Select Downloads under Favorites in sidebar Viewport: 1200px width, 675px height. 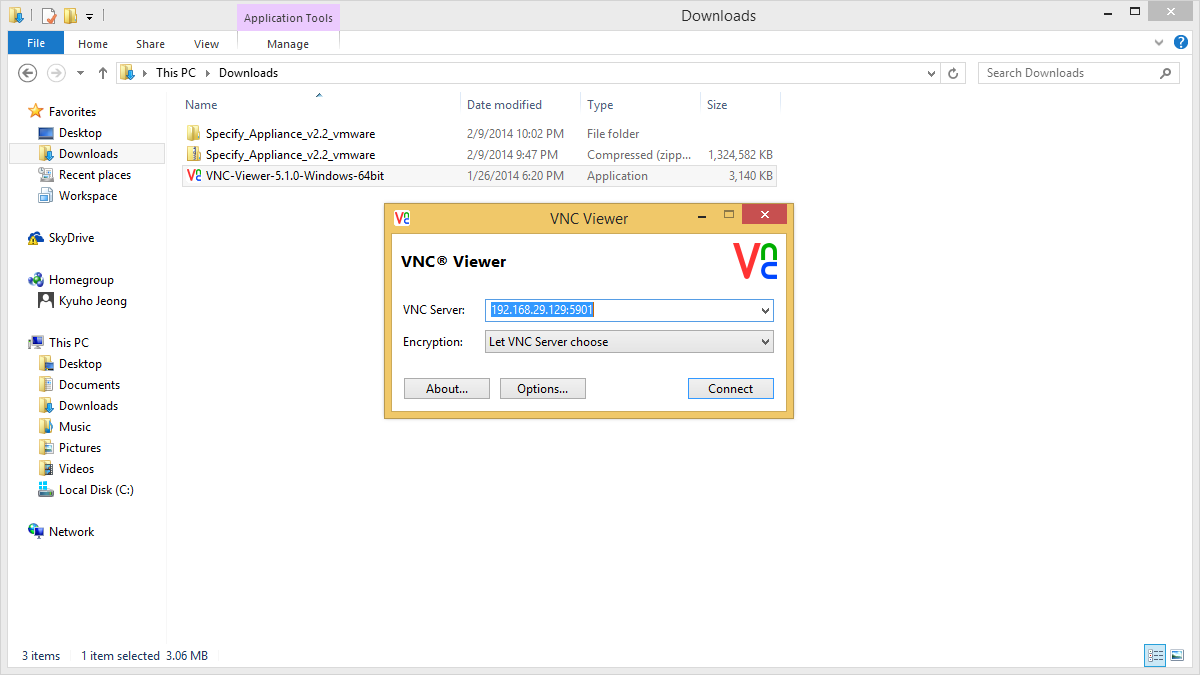click(87, 154)
